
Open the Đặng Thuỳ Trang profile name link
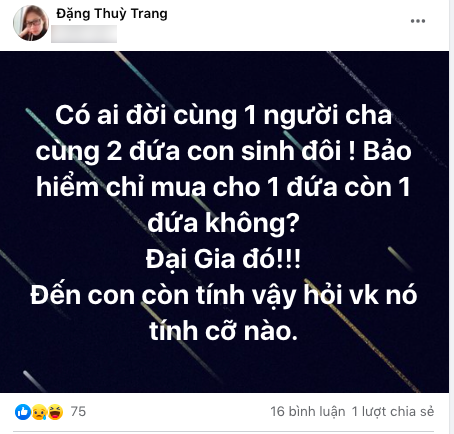pyautogui.click(x=112, y=14)
